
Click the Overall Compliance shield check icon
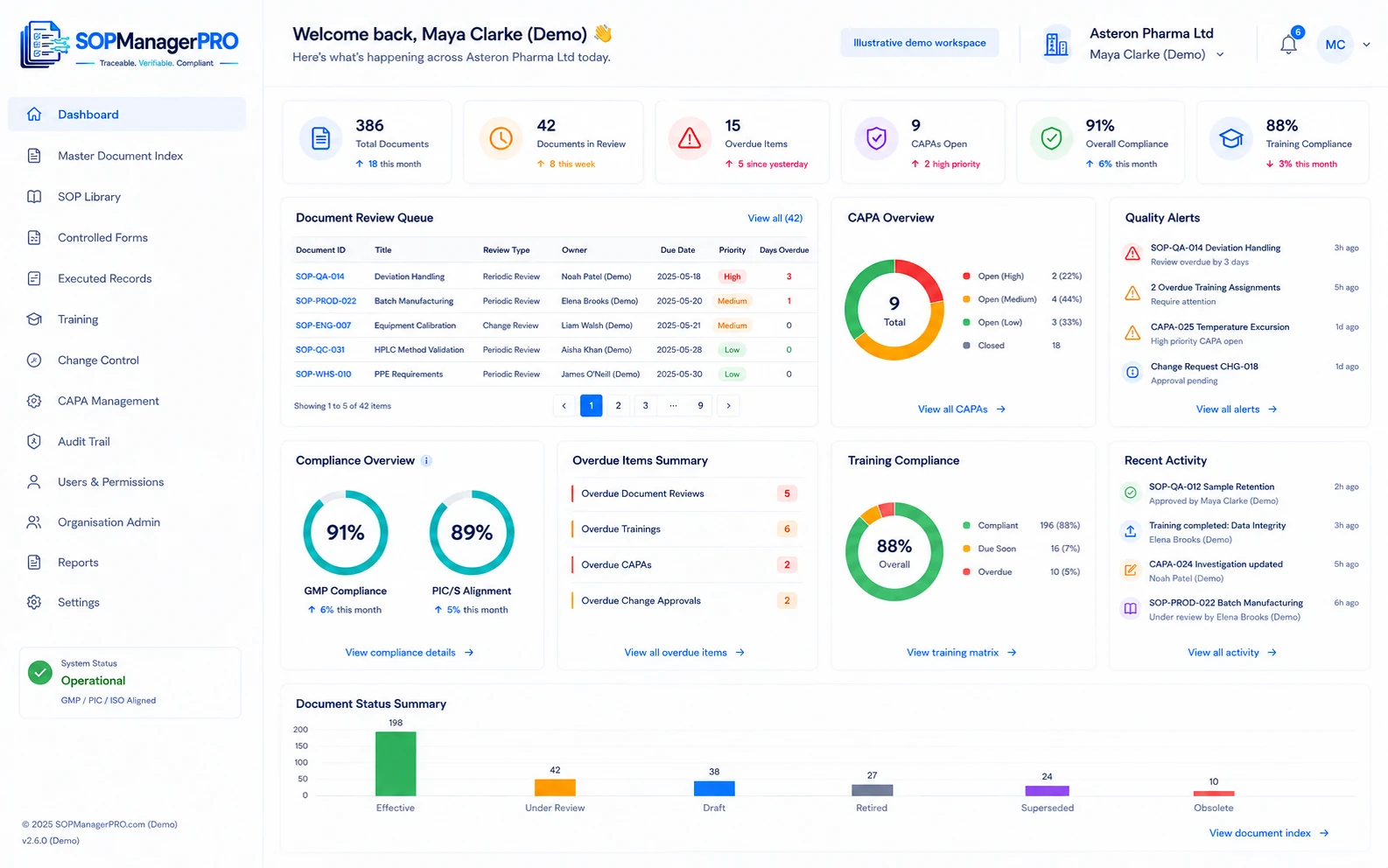pos(1052,138)
